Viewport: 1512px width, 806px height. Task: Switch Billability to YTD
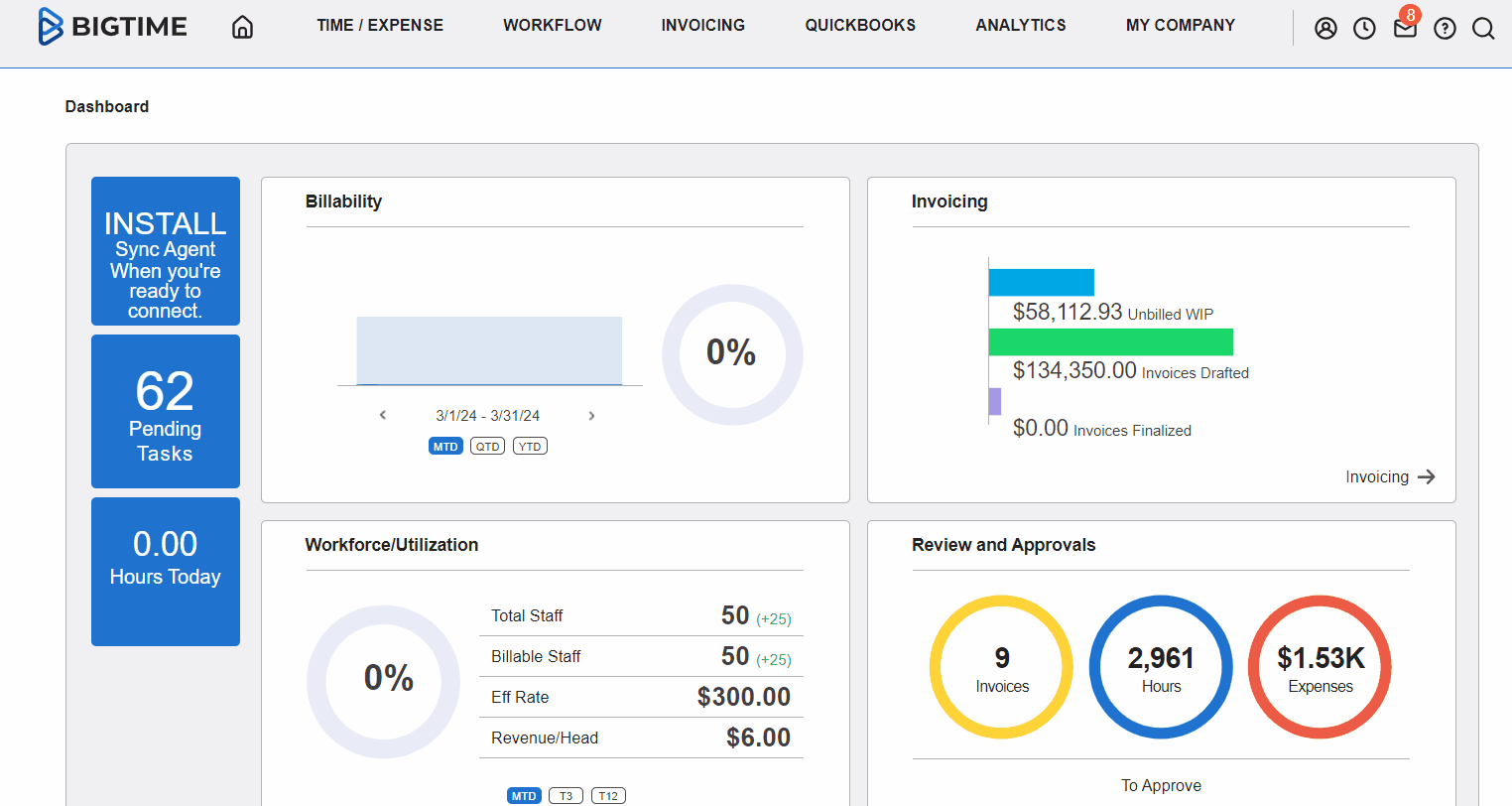click(530, 447)
